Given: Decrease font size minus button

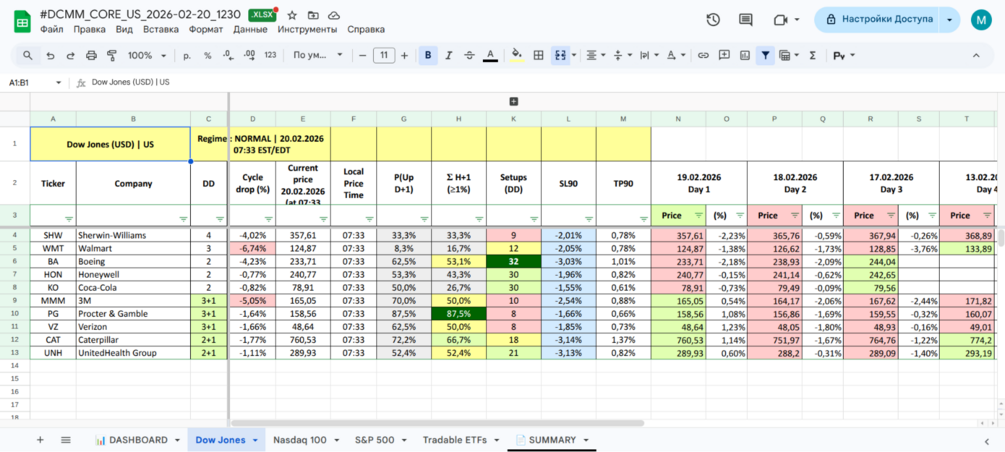Looking at the screenshot, I should [x=363, y=56].
